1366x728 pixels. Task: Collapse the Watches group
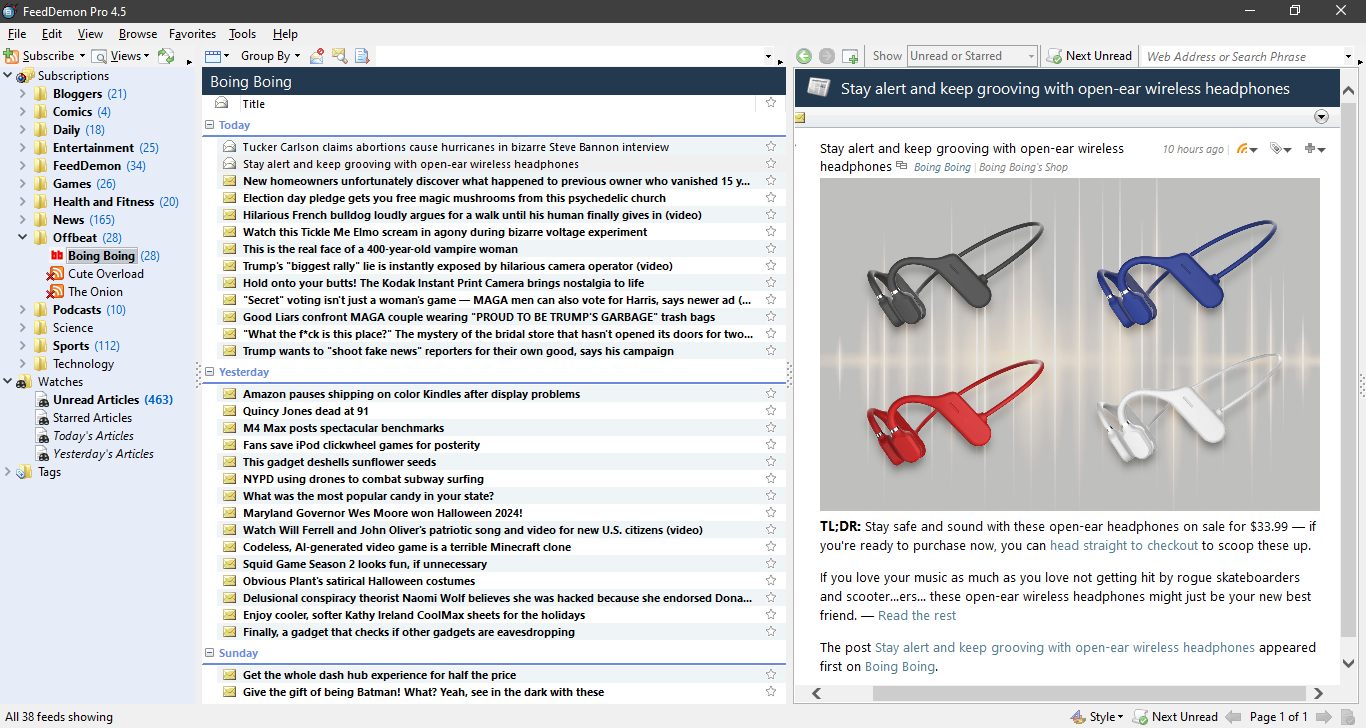point(8,382)
